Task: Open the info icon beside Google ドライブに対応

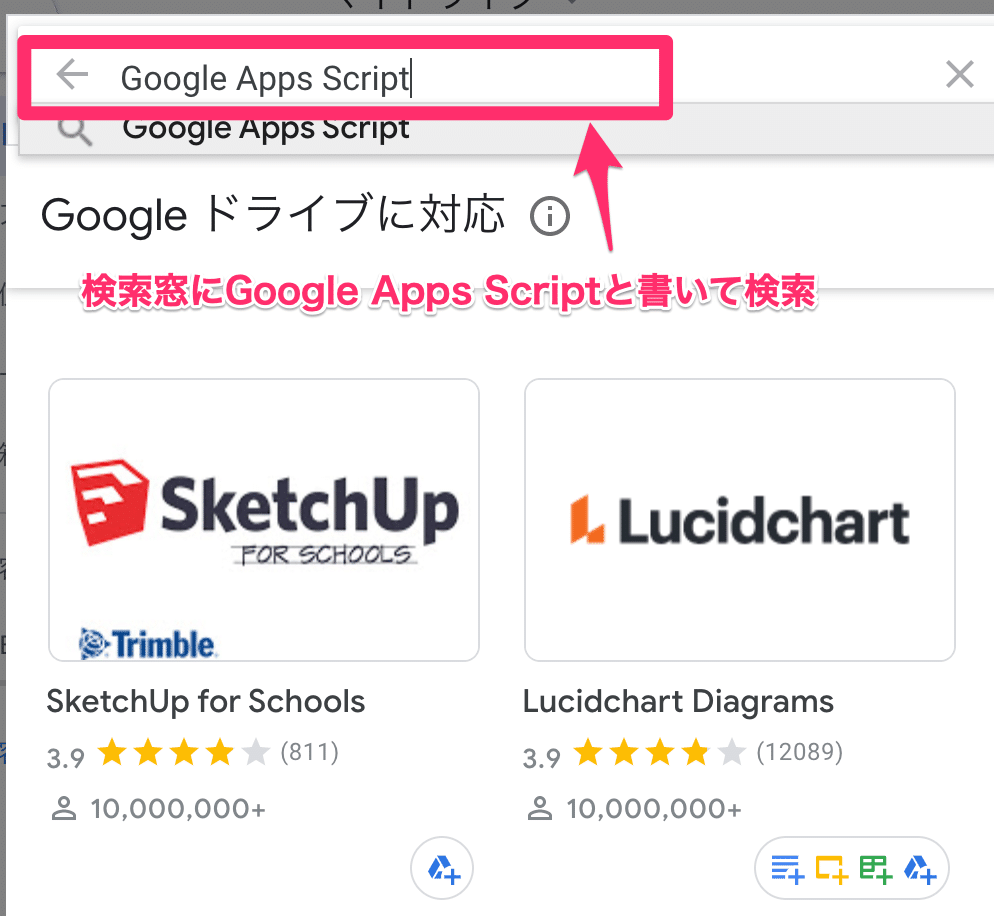Action: point(549,216)
